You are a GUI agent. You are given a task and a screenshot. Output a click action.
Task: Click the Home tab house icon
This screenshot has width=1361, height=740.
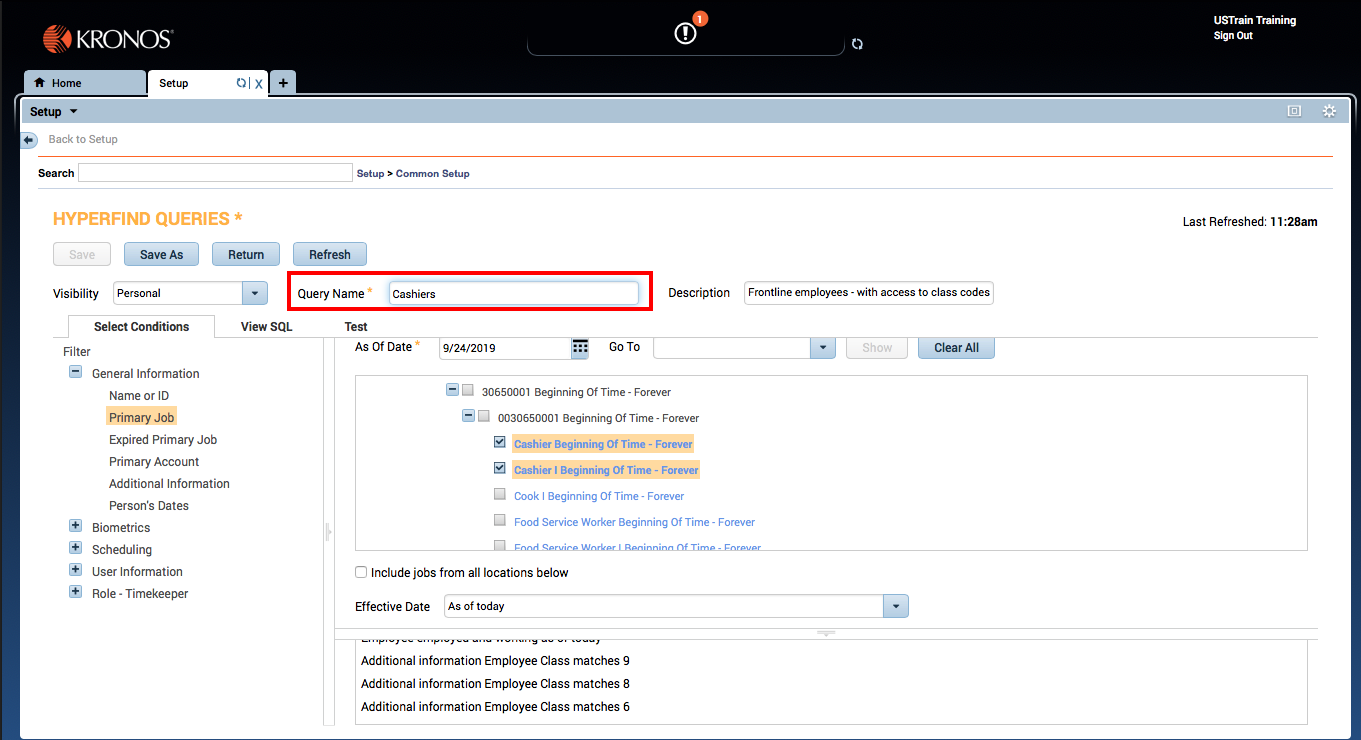(x=40, y=83)
